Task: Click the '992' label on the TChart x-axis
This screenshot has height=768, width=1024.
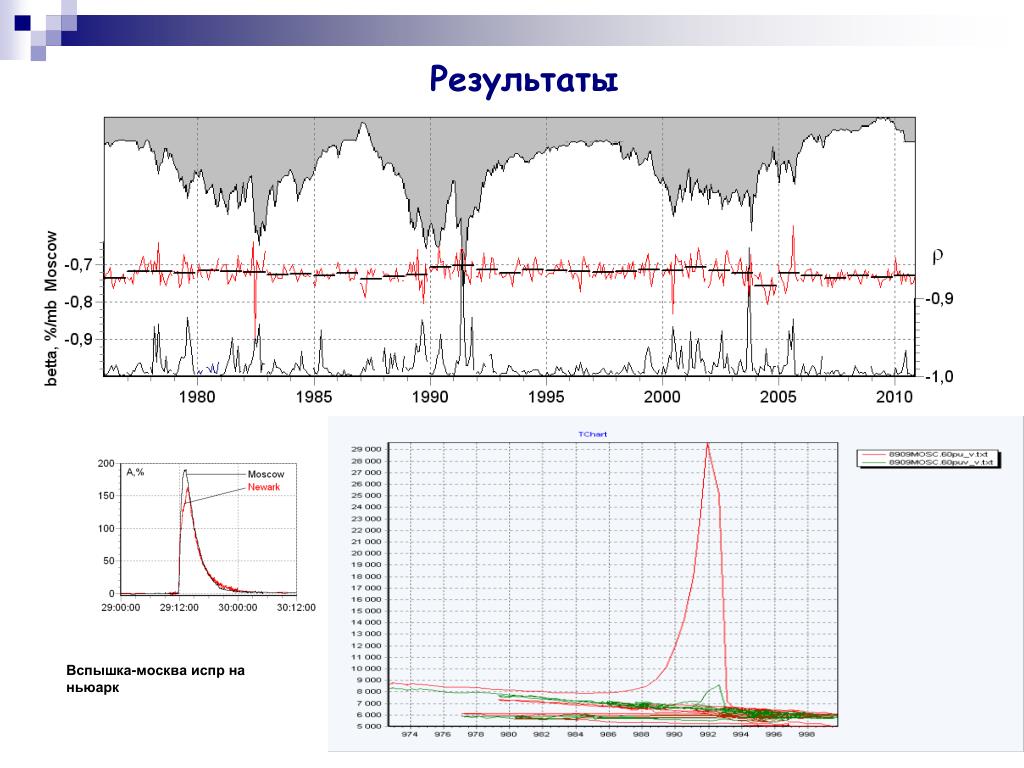Action: point(708,735)
